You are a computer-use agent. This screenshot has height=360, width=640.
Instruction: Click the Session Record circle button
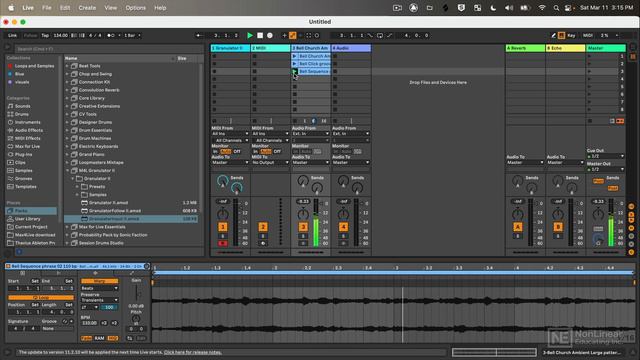[317, 36]
